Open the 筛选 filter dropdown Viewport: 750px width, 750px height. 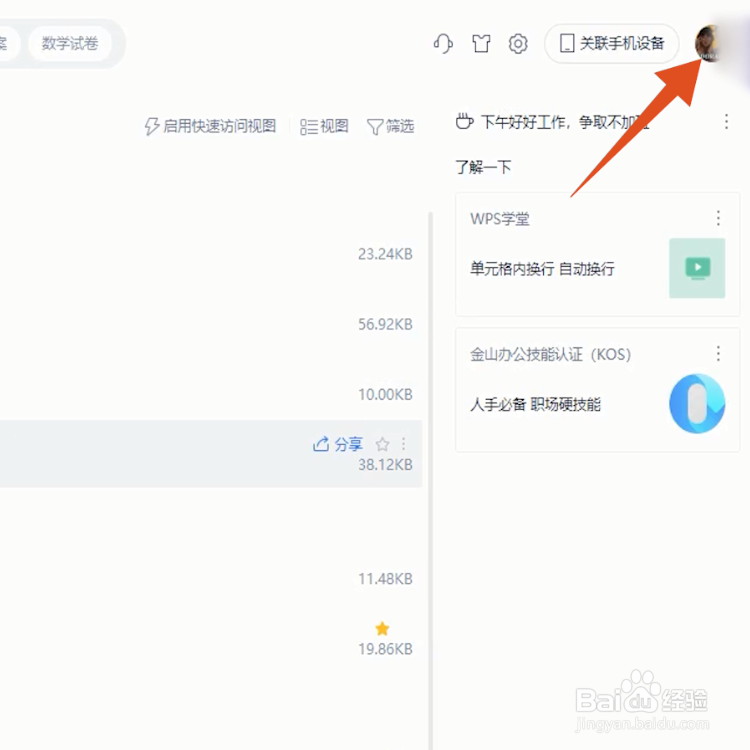tap(390, 126)
